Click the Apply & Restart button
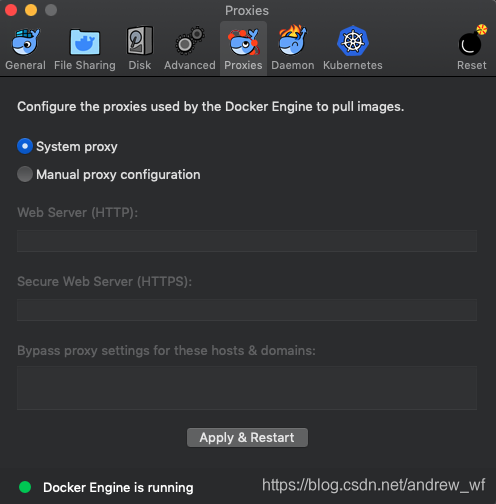 click(x=247, y=437)
